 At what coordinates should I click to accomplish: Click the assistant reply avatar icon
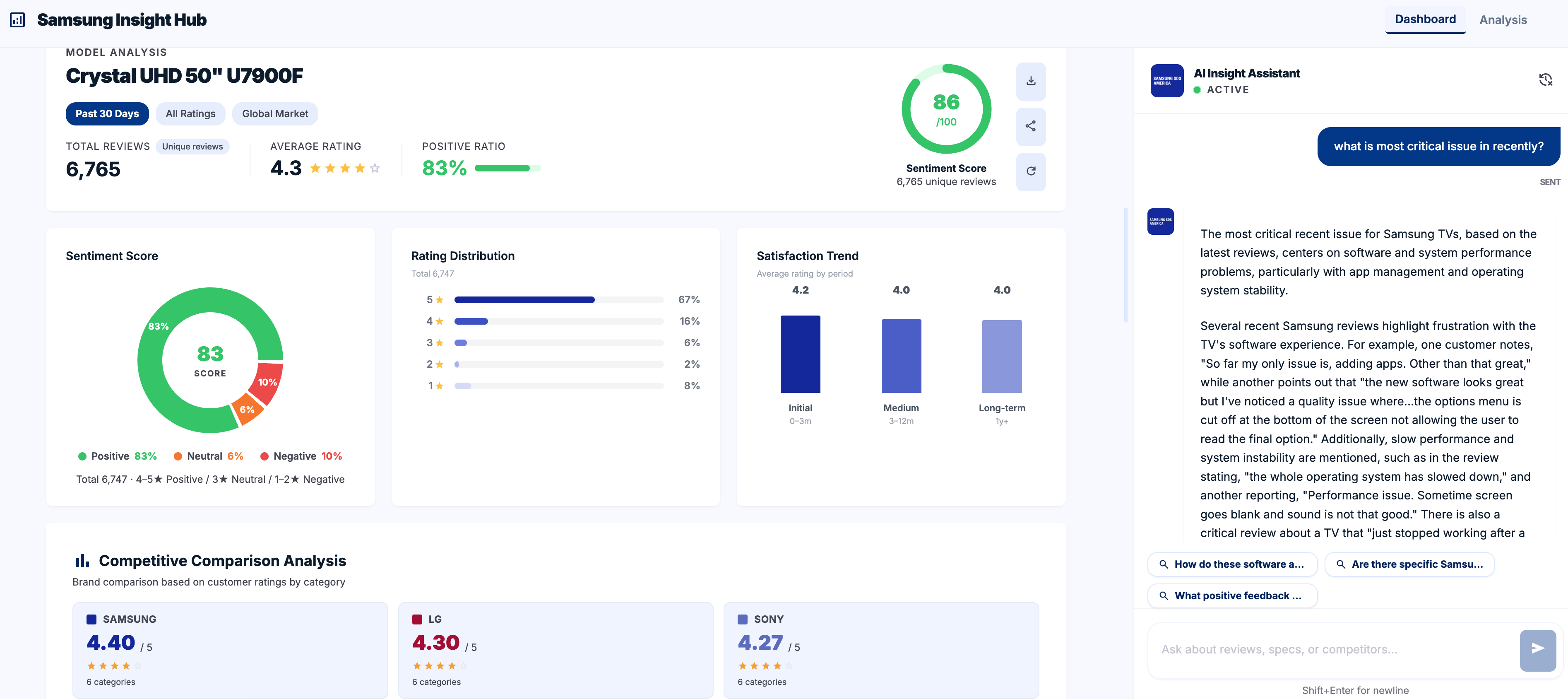tap(1160, 222)
